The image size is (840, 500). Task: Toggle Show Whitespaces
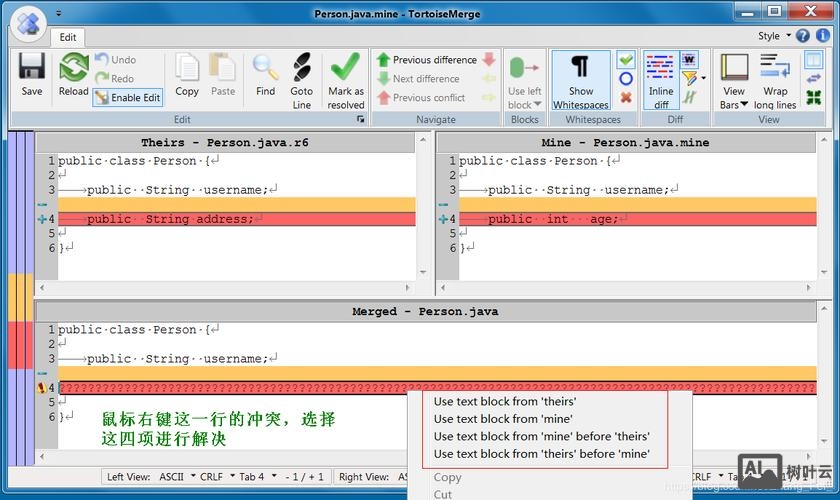tap(580, 78)
